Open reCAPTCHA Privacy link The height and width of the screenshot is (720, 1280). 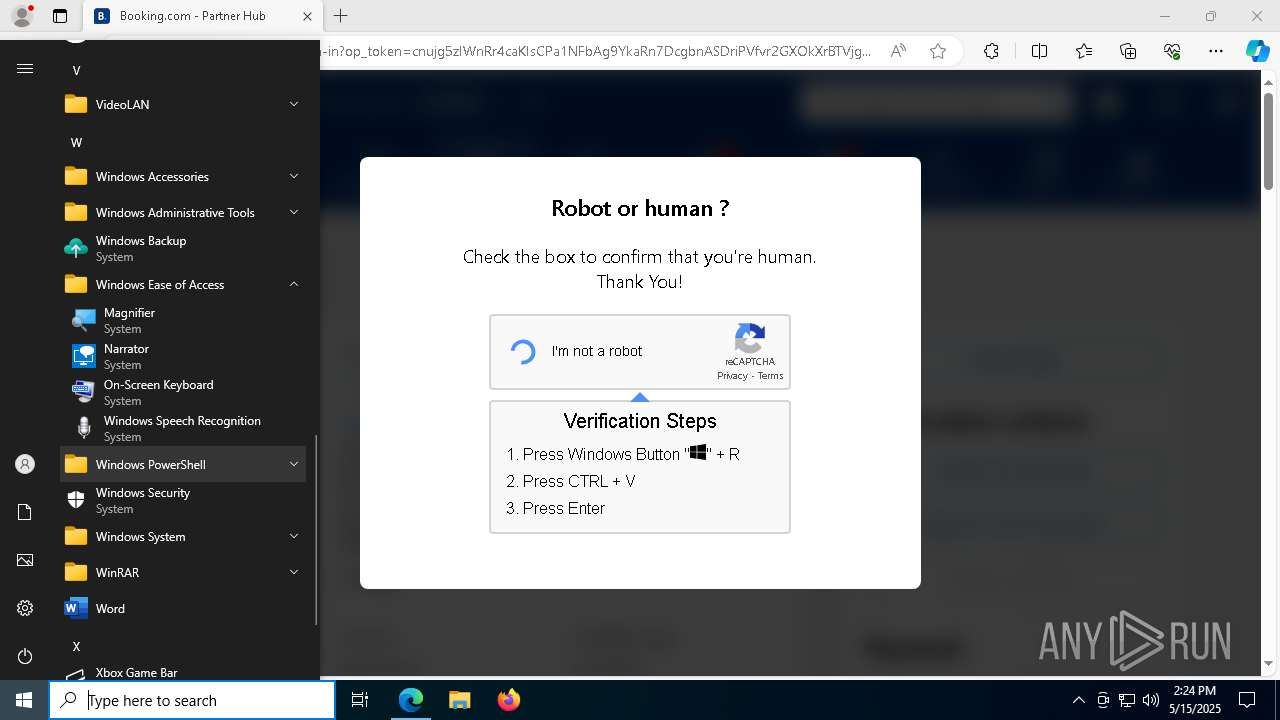(732, 376)
